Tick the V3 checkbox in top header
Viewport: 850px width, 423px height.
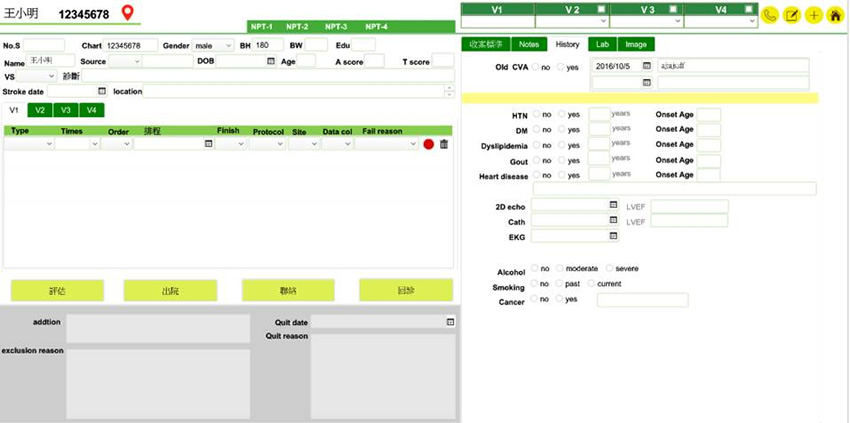tap(676, 9)
